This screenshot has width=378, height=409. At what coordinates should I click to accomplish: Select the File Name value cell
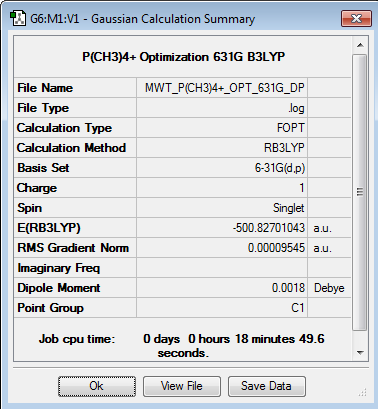coord(222,88)
